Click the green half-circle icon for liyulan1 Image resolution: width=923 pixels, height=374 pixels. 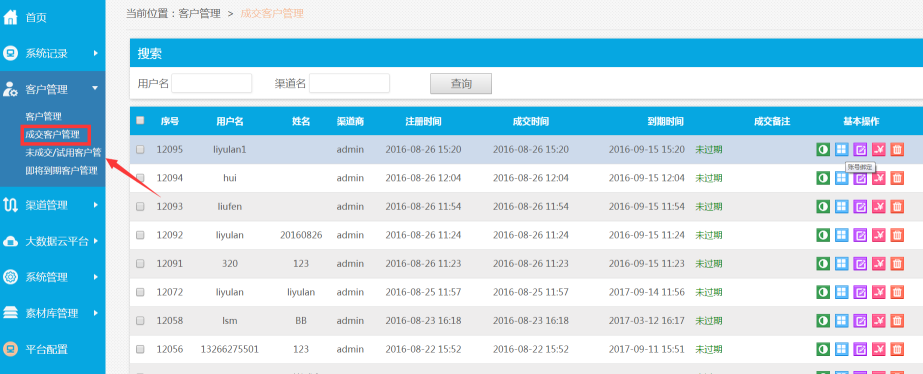(823, 150)
